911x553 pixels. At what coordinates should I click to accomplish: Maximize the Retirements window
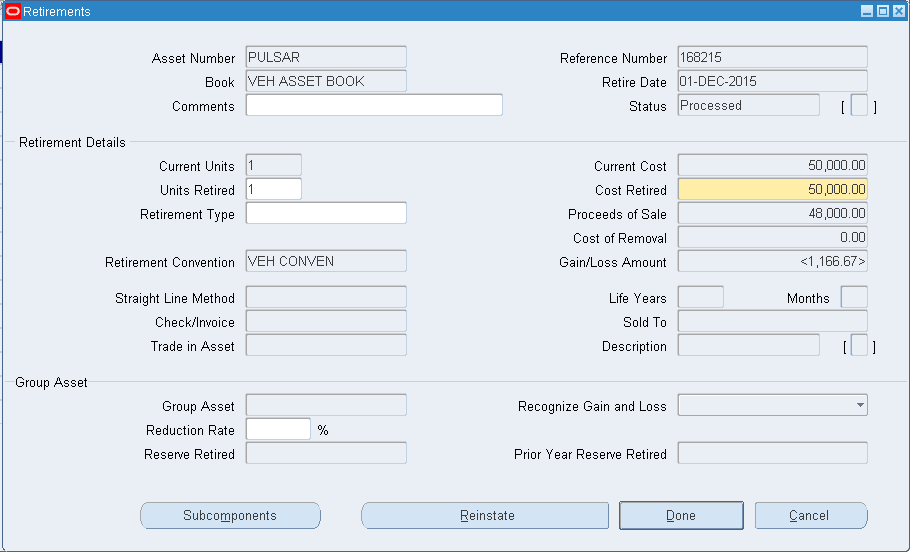pyautogui.click(x=882, y=11)
